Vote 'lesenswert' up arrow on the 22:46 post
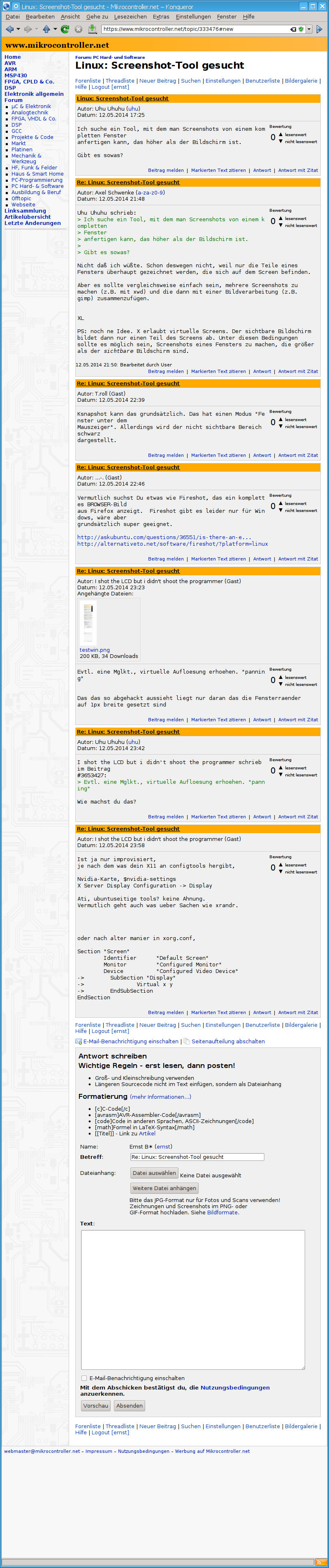The width and height of the screenshot is (329, 1568). pyautogui.click(x=281, y=503)
